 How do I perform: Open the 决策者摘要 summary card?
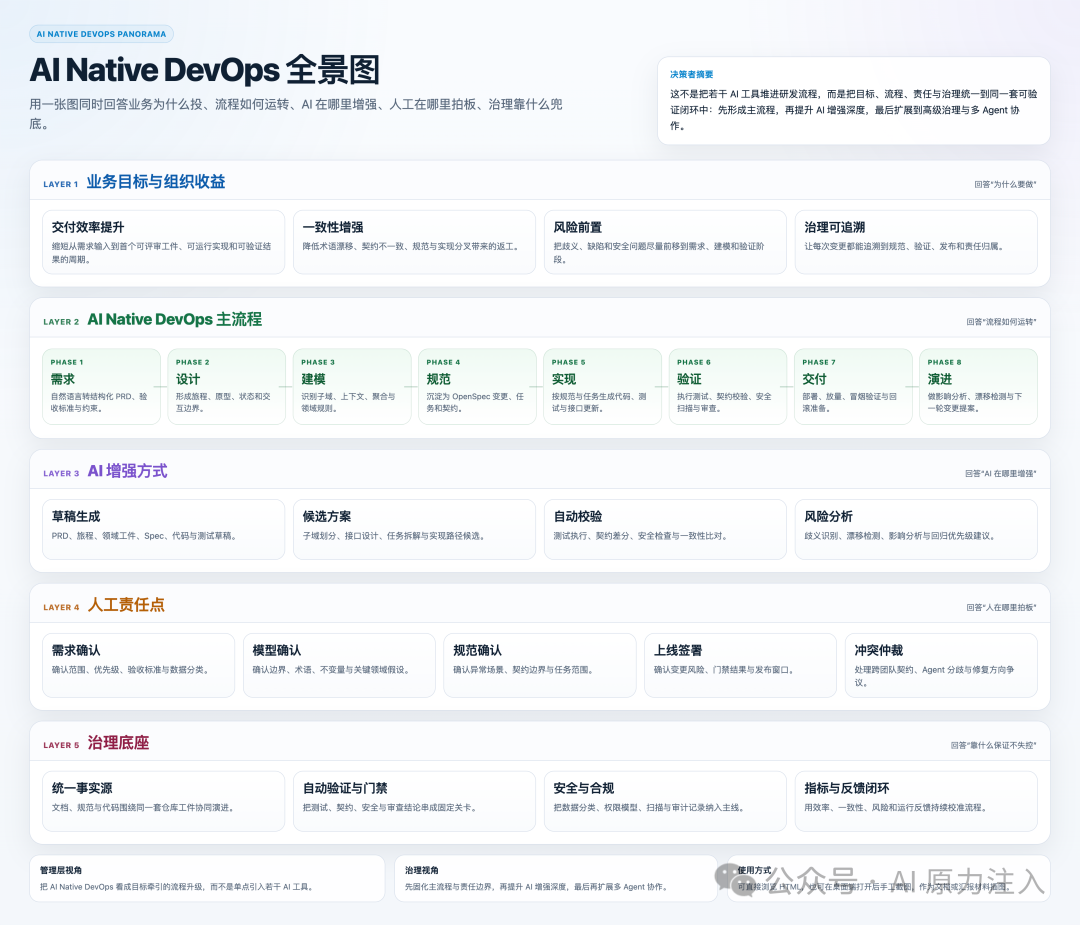[853, 101]
